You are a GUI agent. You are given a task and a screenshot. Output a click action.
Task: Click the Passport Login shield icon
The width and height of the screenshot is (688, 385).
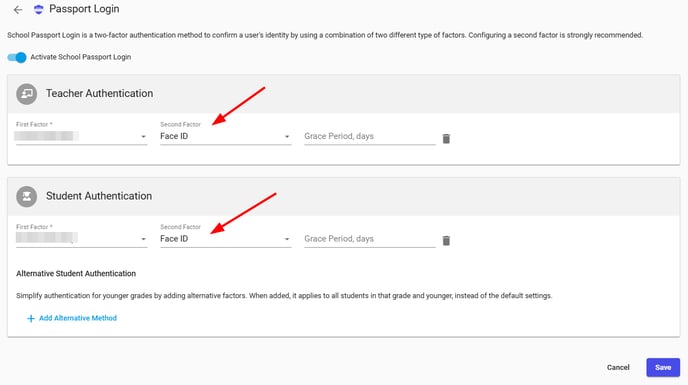[x=39, y=9]
